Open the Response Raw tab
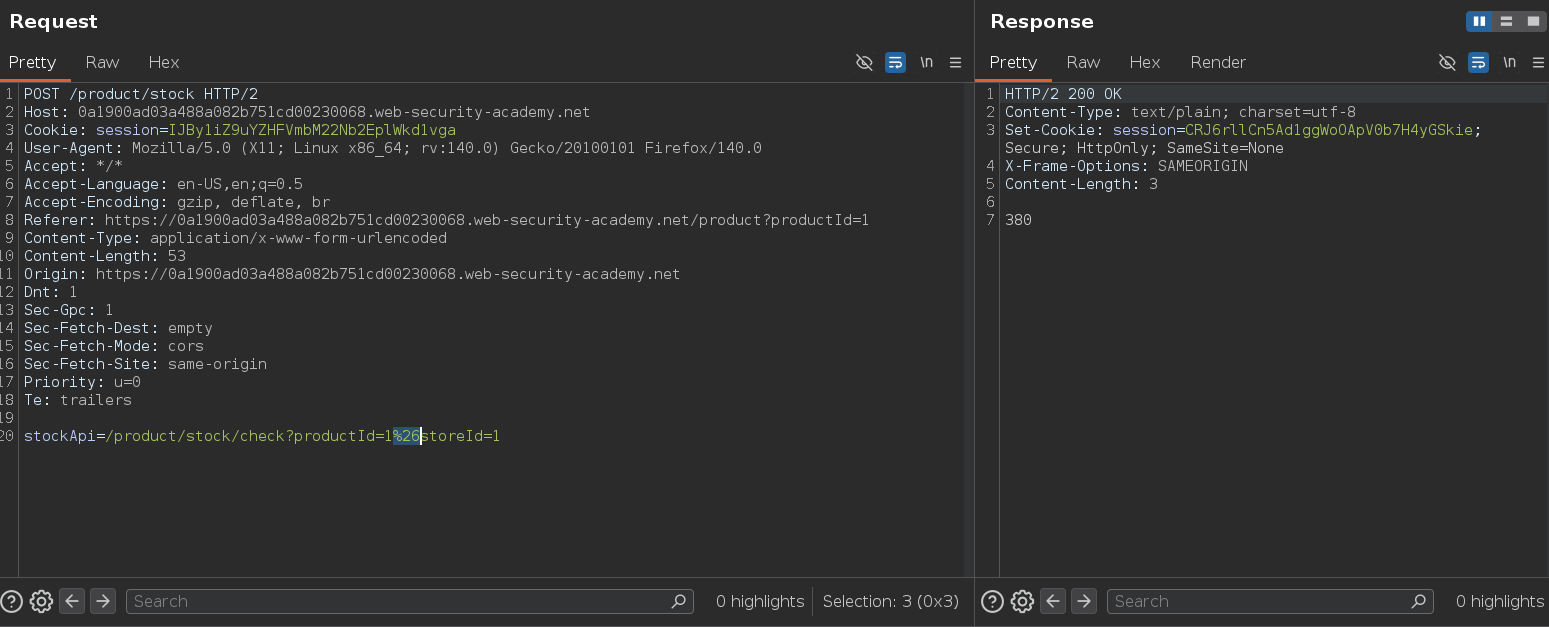Viewport: 1549px width, 627px height. 1083,62
